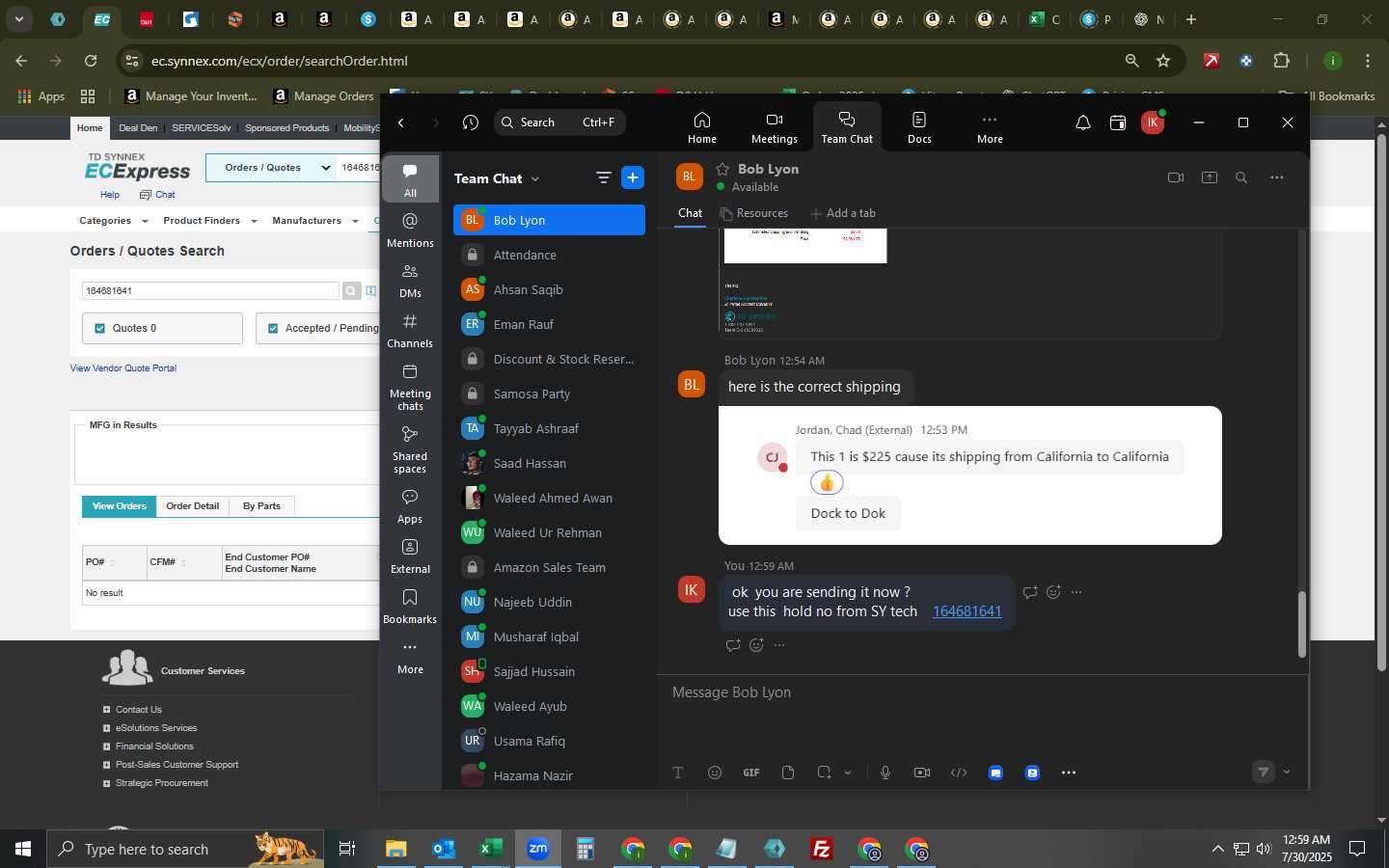This screenshot has width=1389, height=868.
Task: Start a new chat with plus button
Action: (x=633, y=177)
